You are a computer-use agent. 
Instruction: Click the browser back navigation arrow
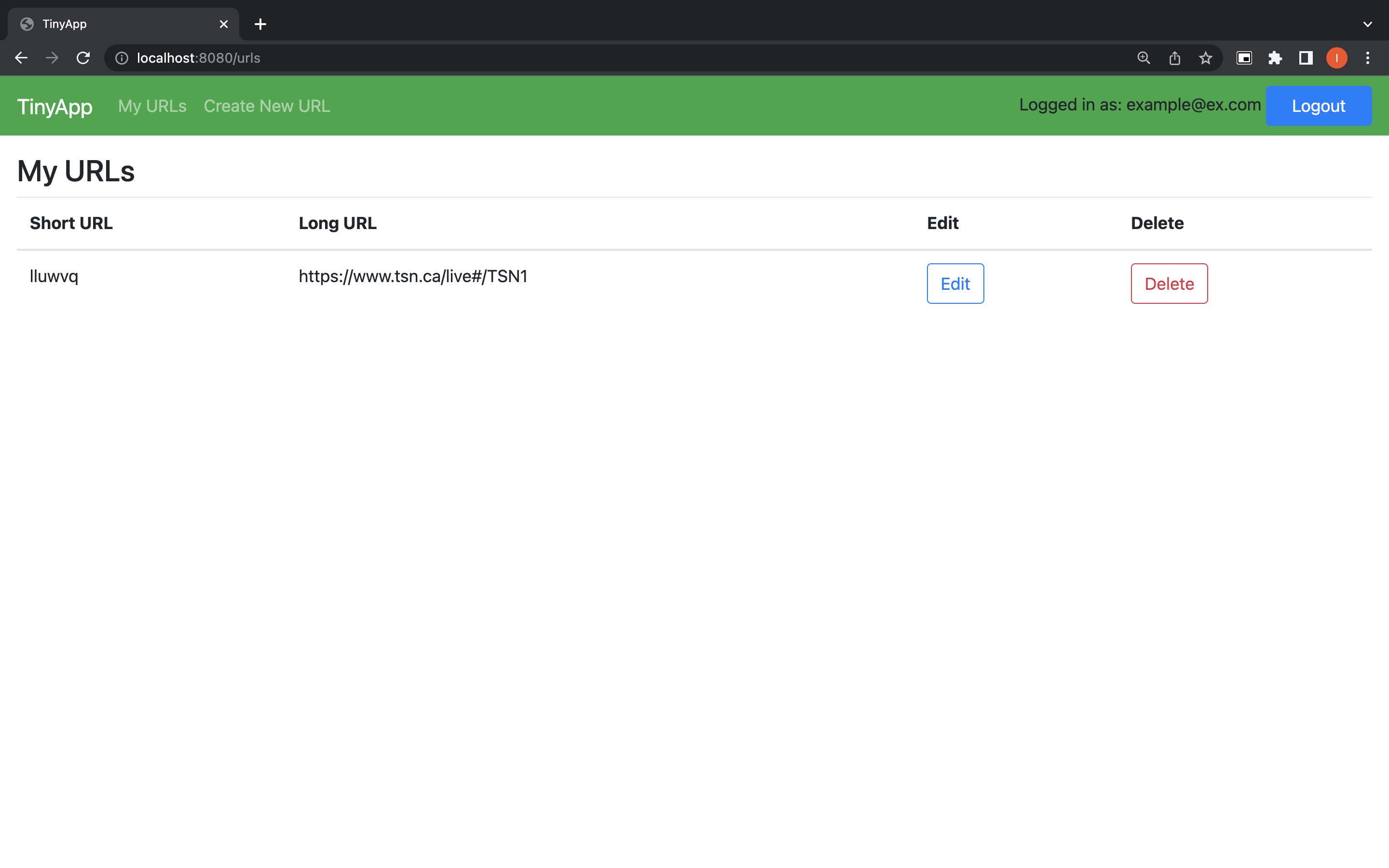tap(21, 57)
